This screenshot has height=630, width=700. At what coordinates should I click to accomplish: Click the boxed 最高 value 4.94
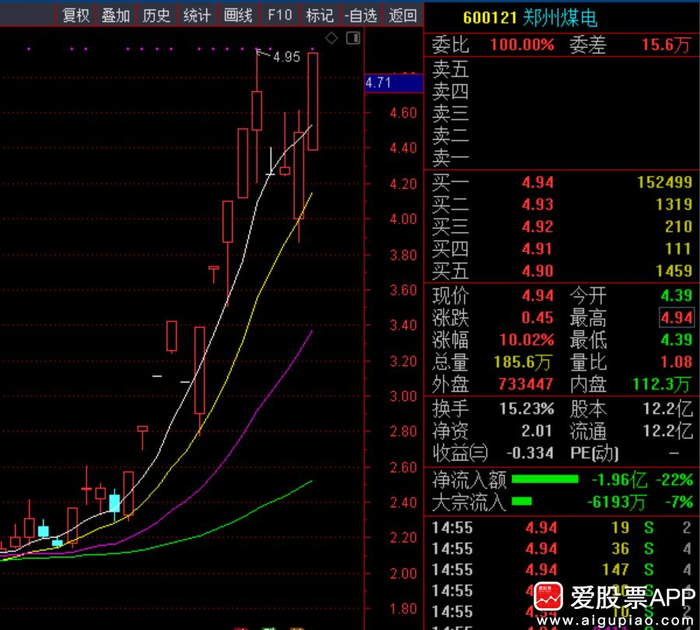pos(676,317)
